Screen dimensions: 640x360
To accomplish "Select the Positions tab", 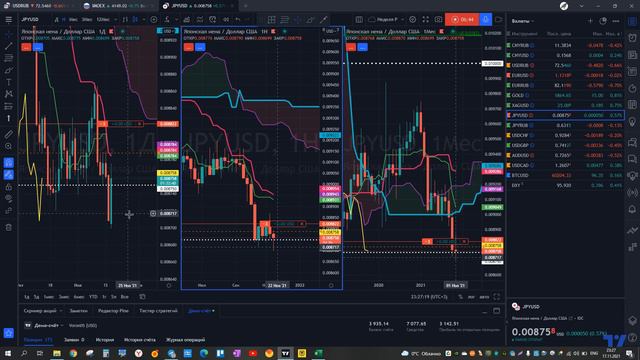I will click(38, 340).
